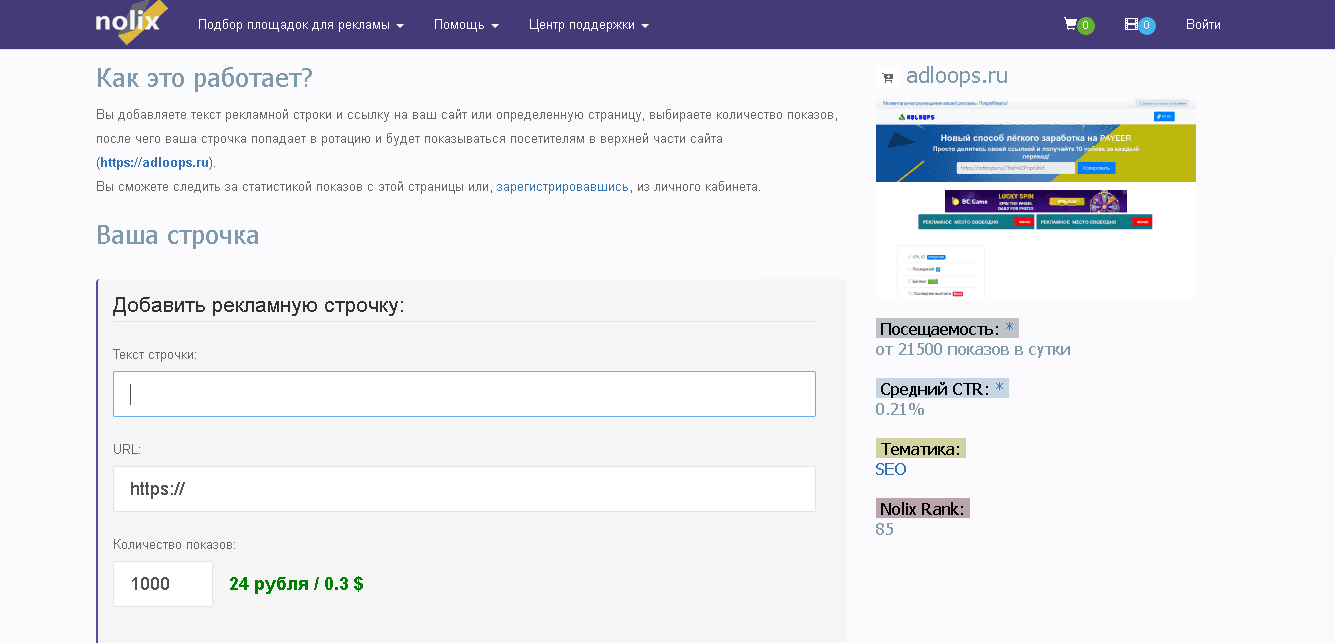Expand the Подбор площадок для рекламы menu

[301, 25]
